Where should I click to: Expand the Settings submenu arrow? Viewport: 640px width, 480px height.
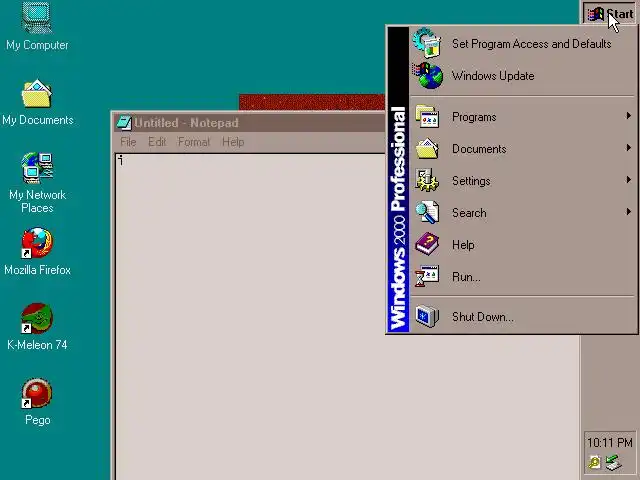629,180
